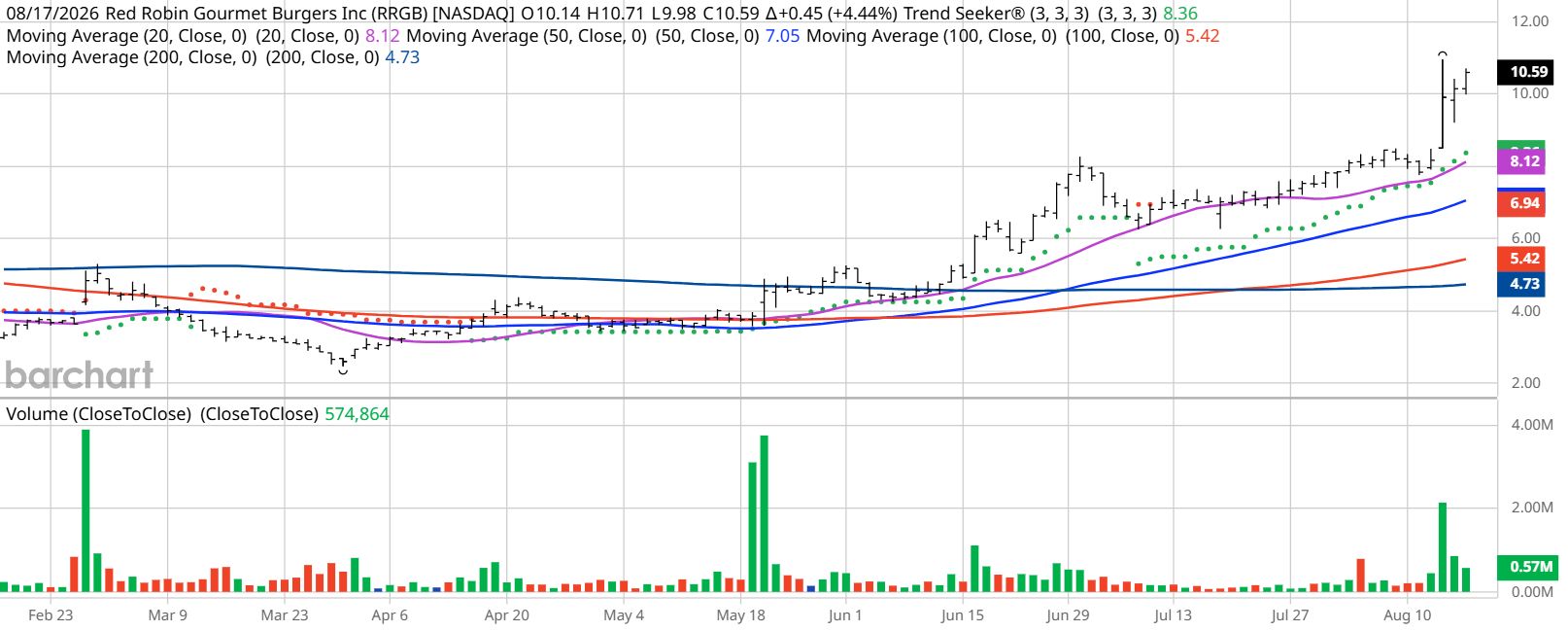Click the volume value 574,864
This screenshot has width=1568, height=631.
click(x=357, y=414)
